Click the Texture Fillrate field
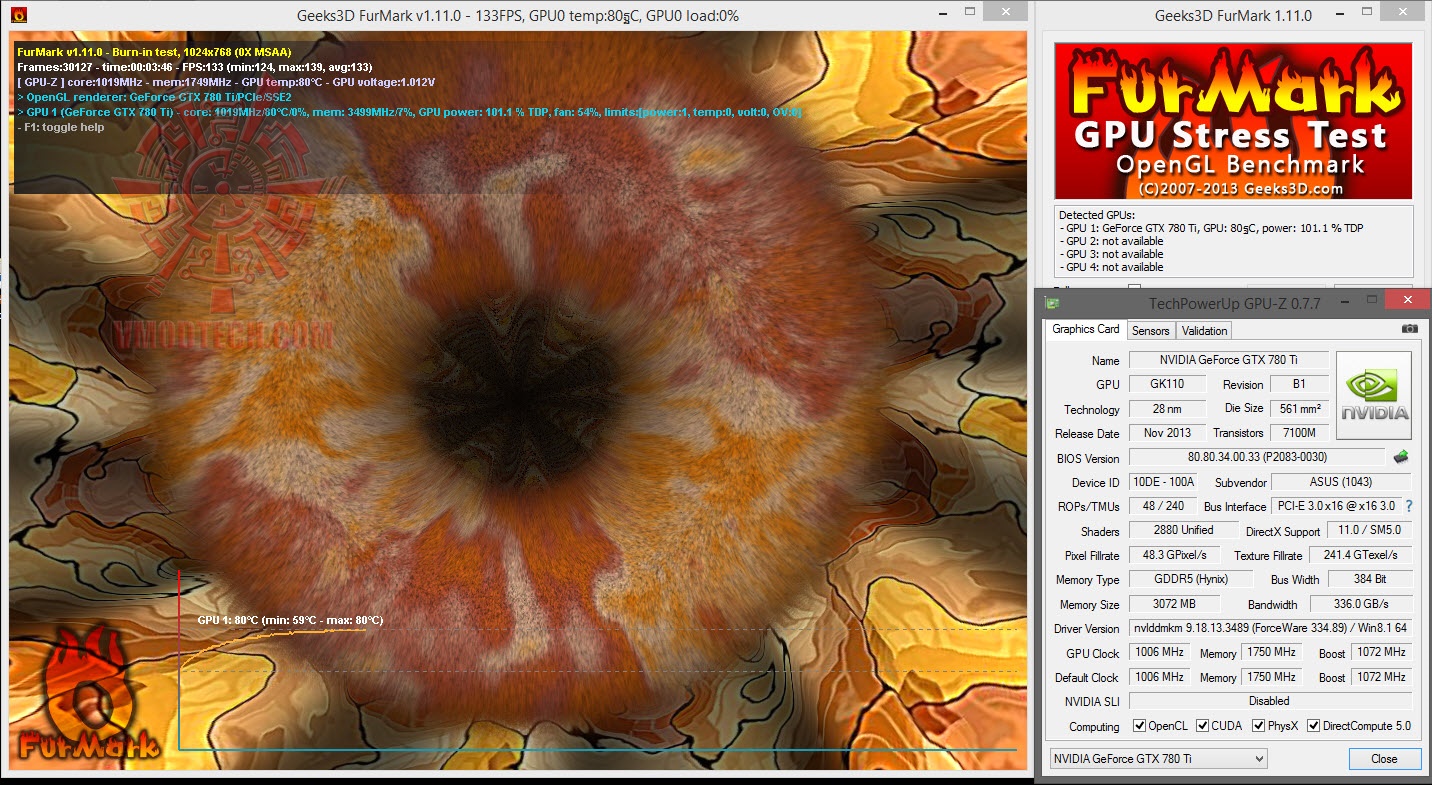This screenshot has width=1432, height=785. coord(1361,555)
